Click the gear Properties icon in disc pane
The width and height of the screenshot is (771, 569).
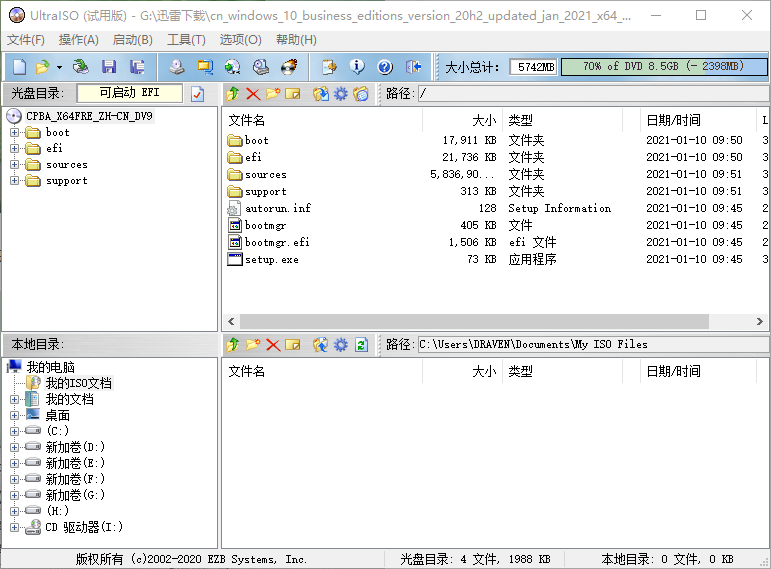tap(341, 93)
